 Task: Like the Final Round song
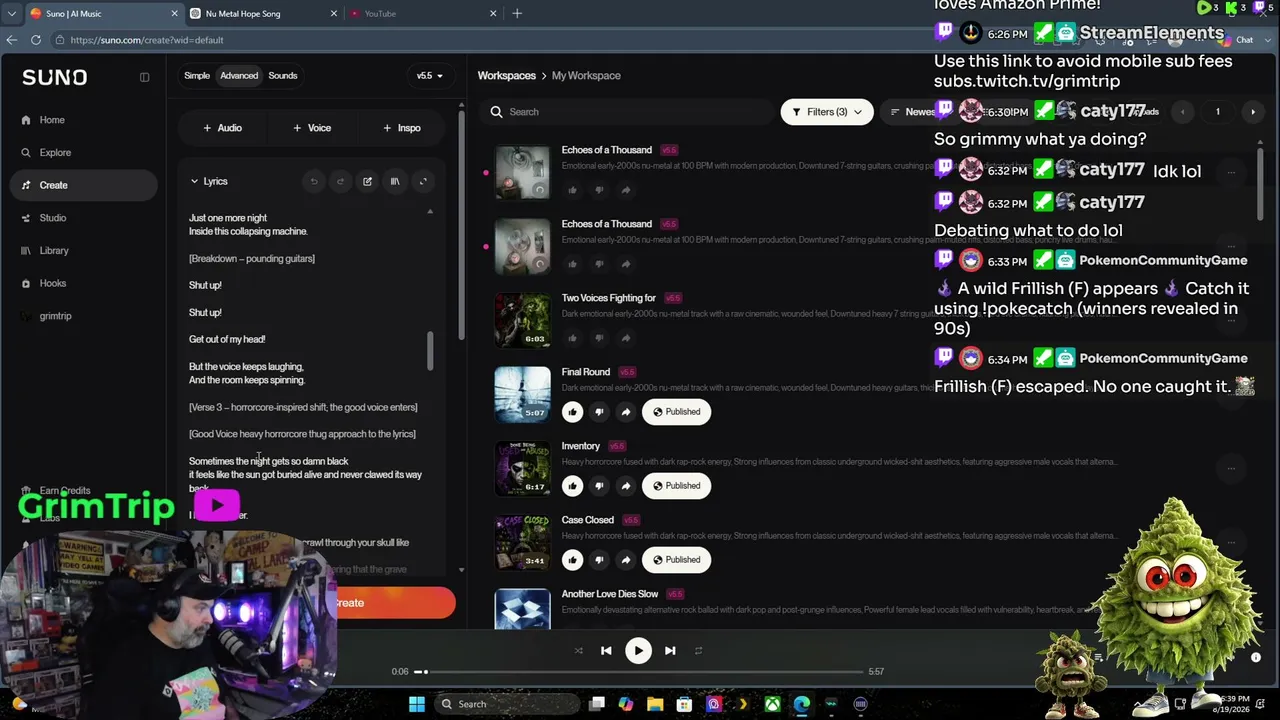pos(572,412)
